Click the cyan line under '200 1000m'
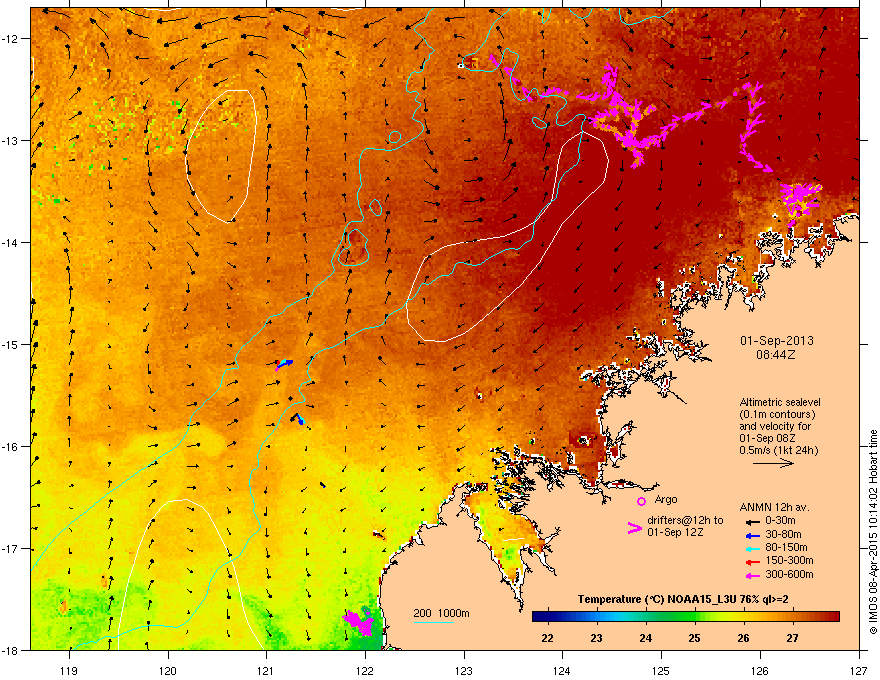The width and height of the screenshot is (880, 680). (433, 622)
